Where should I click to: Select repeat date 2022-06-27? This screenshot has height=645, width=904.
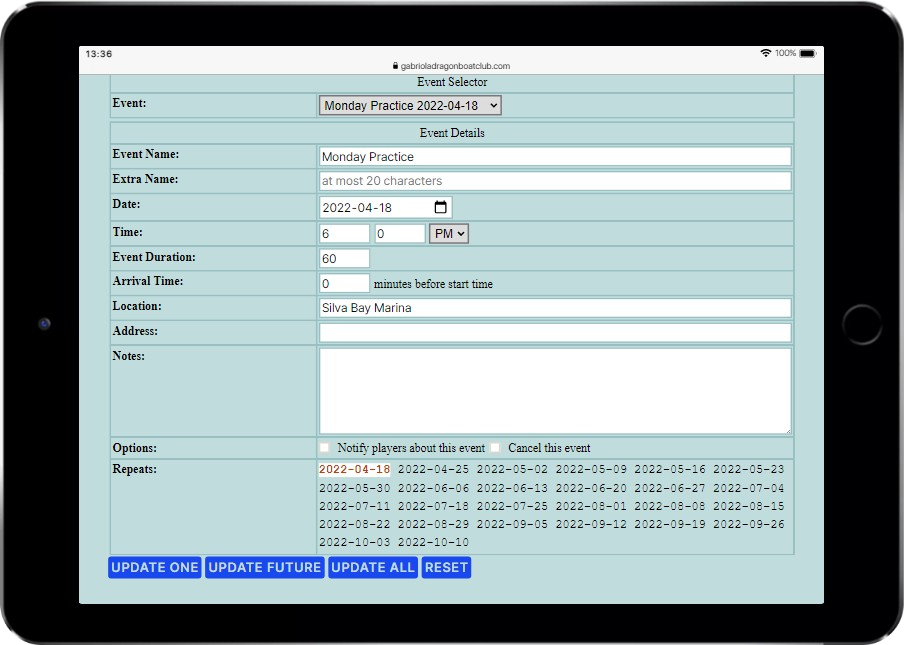coord(670,488)
